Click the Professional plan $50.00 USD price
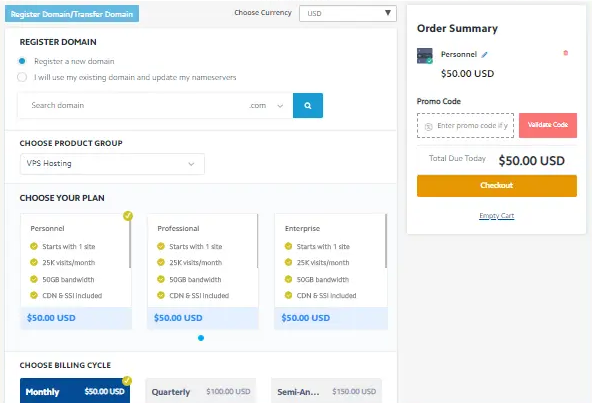 click(178, 318)
